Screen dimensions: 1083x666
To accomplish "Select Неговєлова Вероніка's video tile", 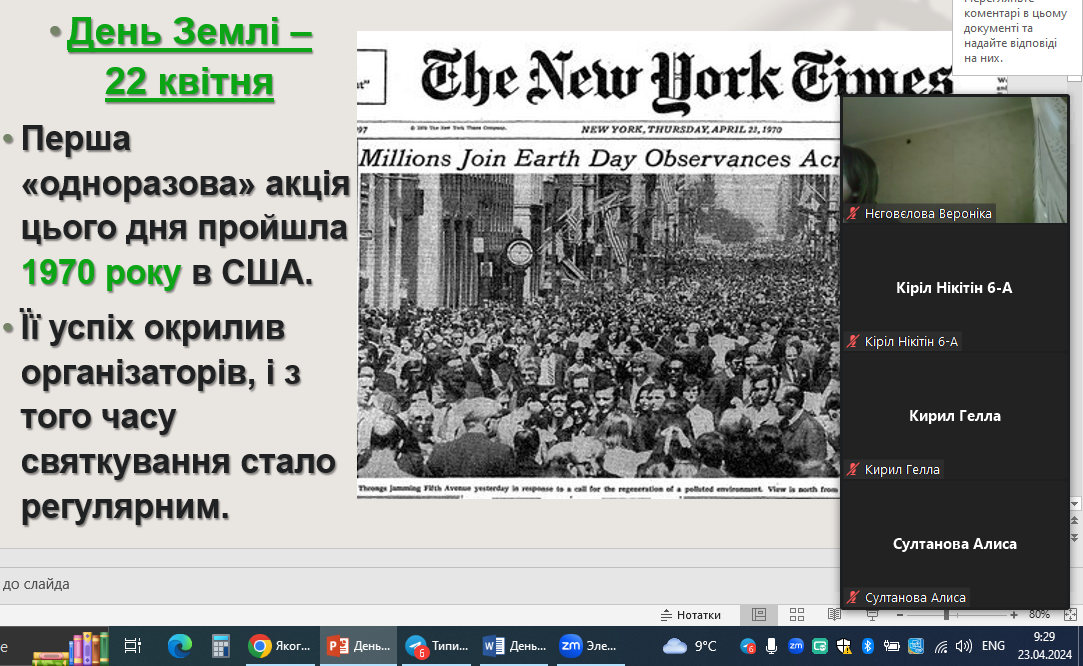I will pyautogui.click(x=955, y=160).
